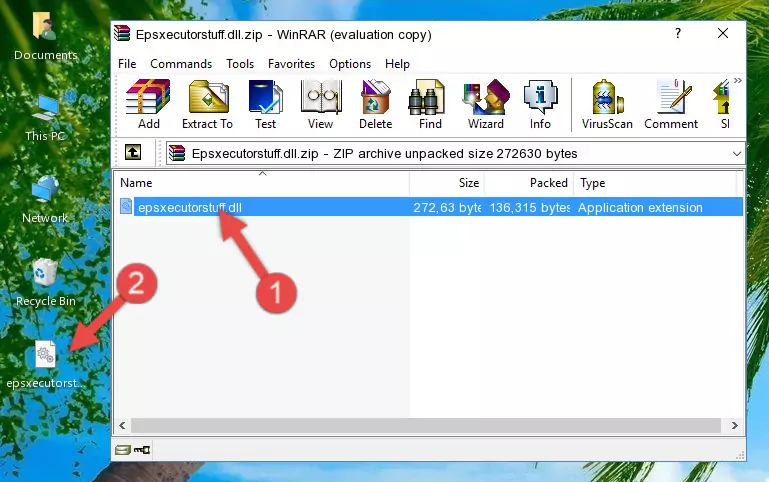
Task: Open the Help menu
Action: point(397,64)
